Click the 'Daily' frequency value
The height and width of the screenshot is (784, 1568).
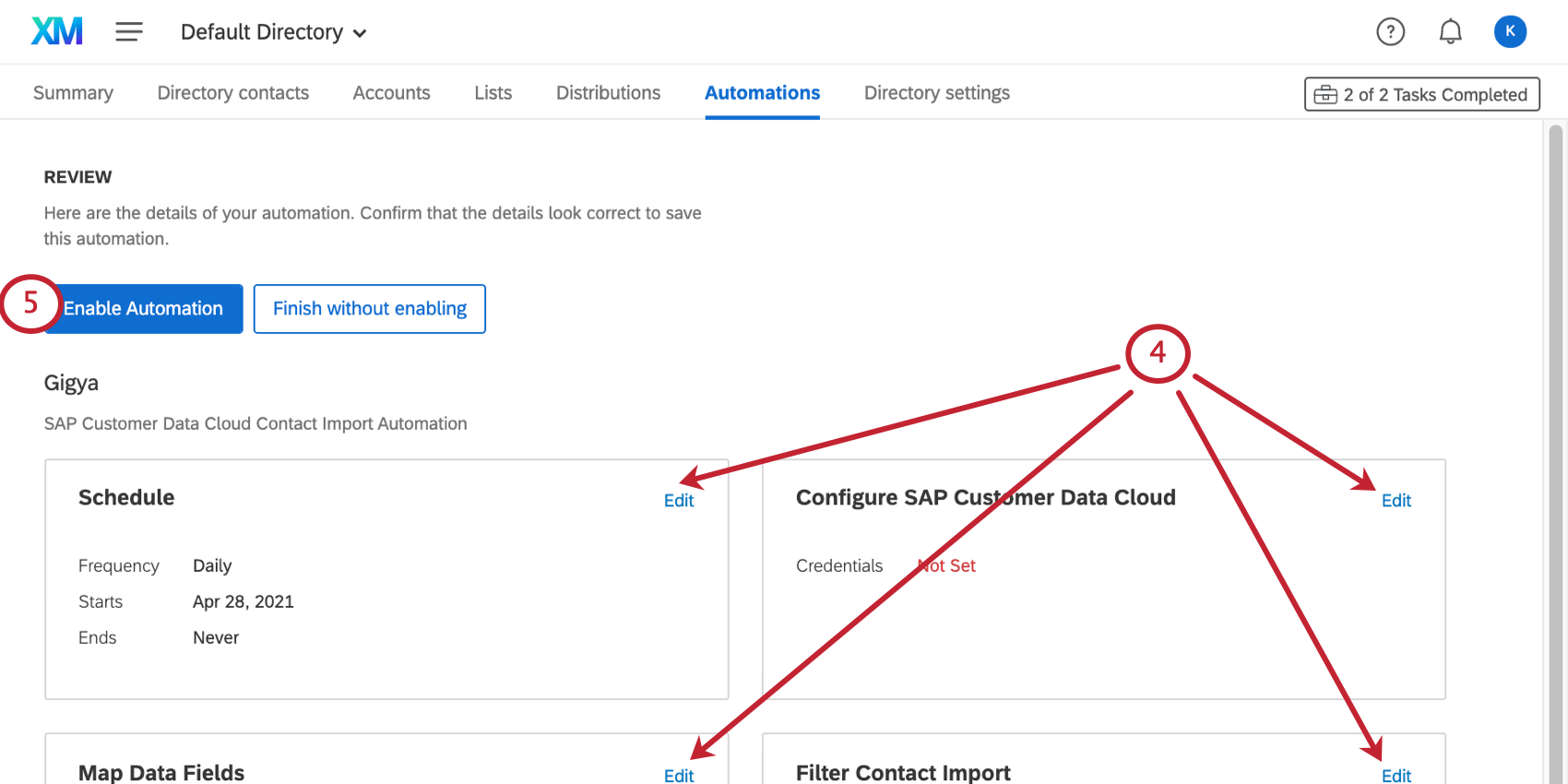212,565
